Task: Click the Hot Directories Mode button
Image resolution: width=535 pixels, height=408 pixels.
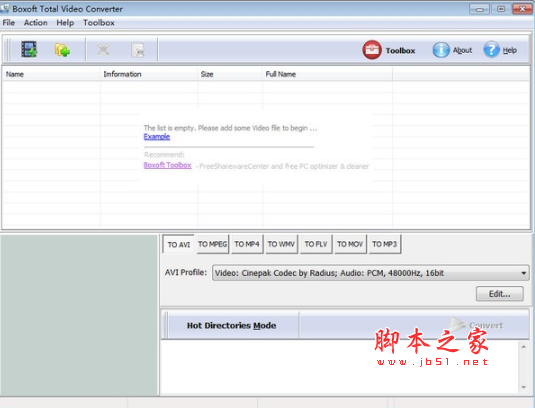Action: [x=231, y=325]
